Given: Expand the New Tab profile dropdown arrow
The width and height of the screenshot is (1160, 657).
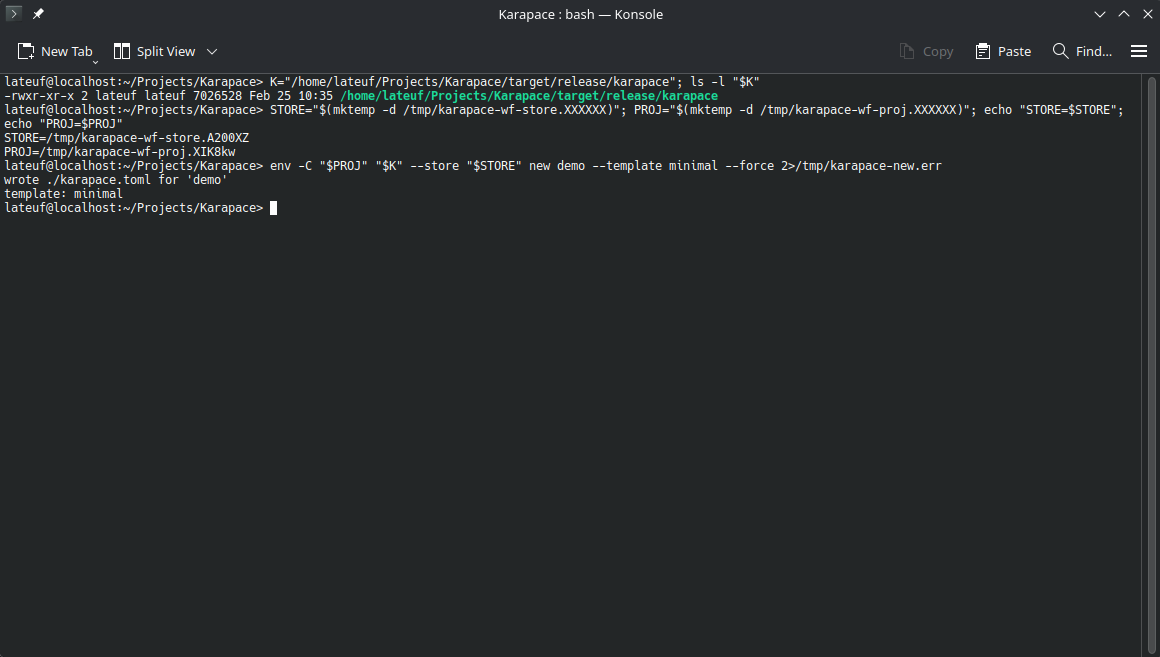Looking at the screenshot, I should point(95,62).
